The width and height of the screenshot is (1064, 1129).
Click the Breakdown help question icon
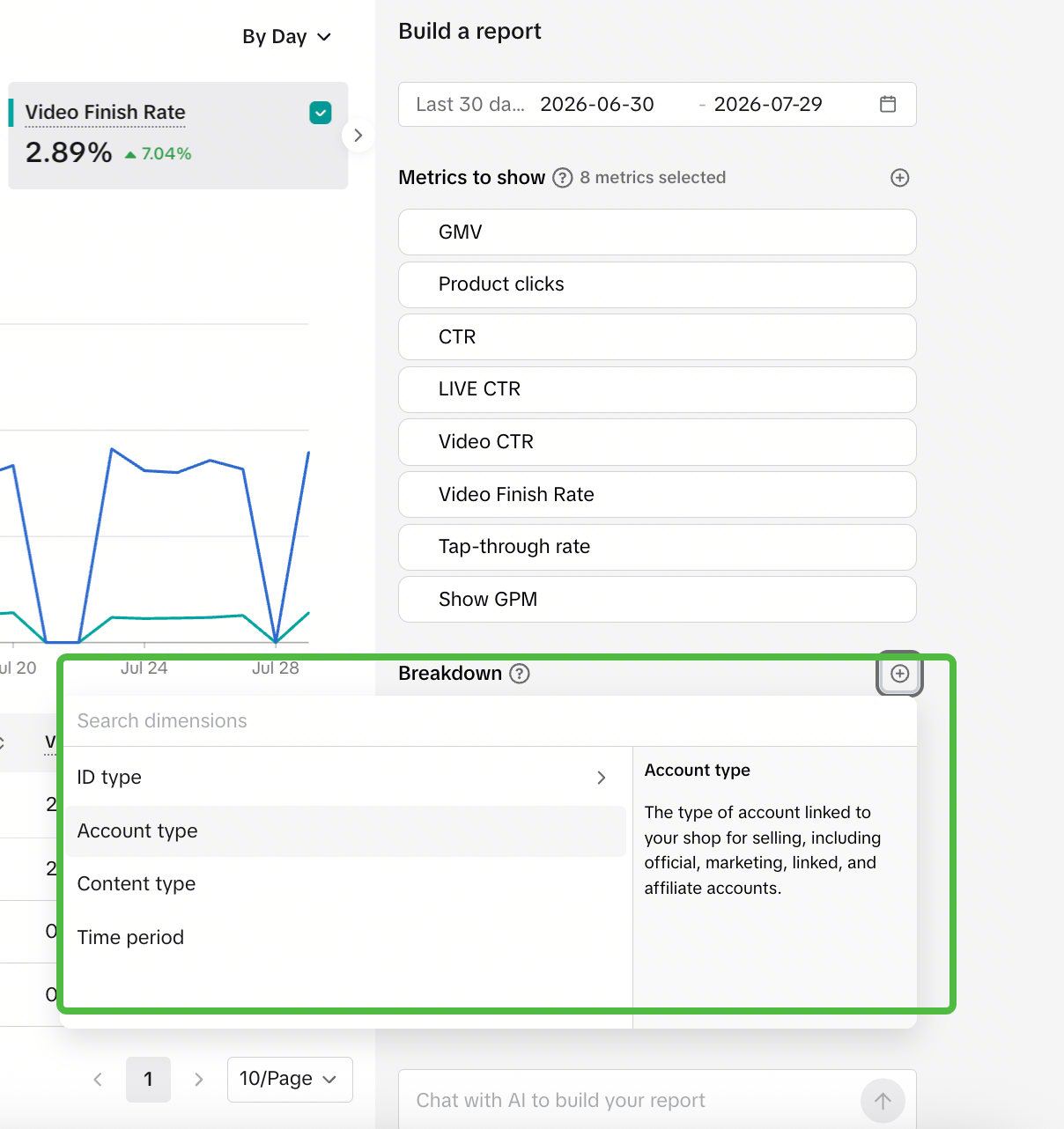[520, 674]
